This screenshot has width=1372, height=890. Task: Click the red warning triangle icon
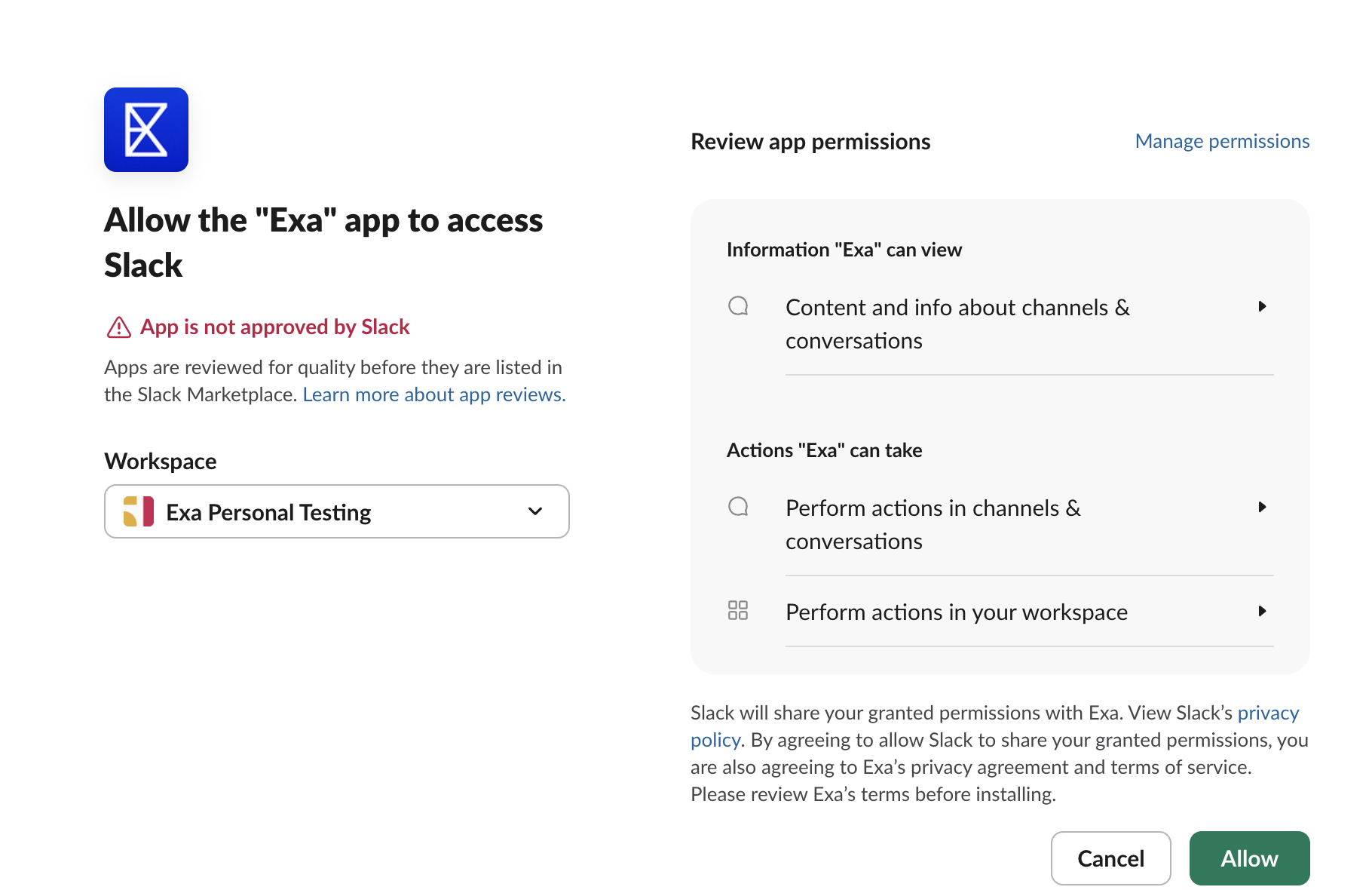[x=119, y=327]
